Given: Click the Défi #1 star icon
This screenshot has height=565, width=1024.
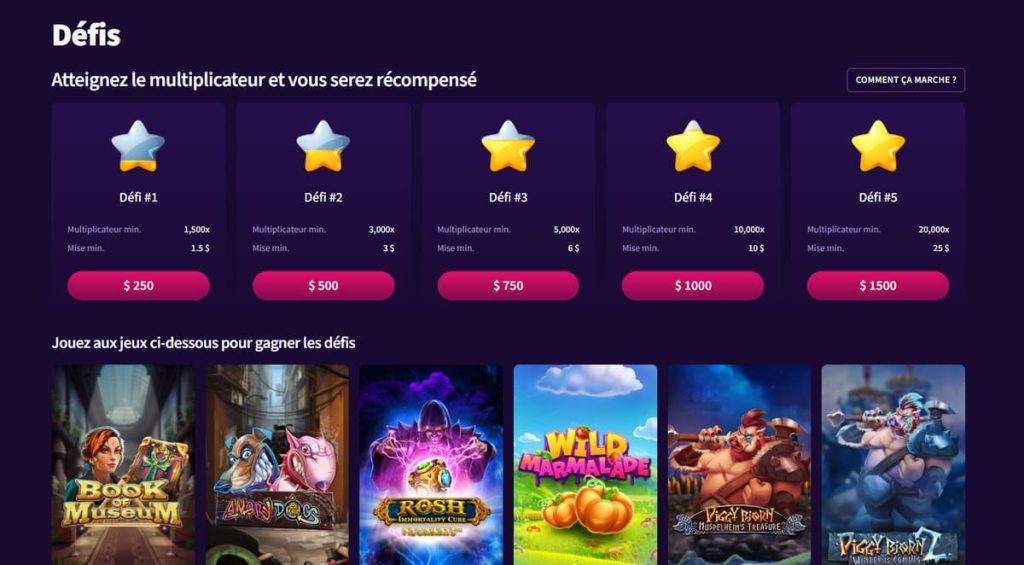Looking at the screenshot, I should [138, 146].
